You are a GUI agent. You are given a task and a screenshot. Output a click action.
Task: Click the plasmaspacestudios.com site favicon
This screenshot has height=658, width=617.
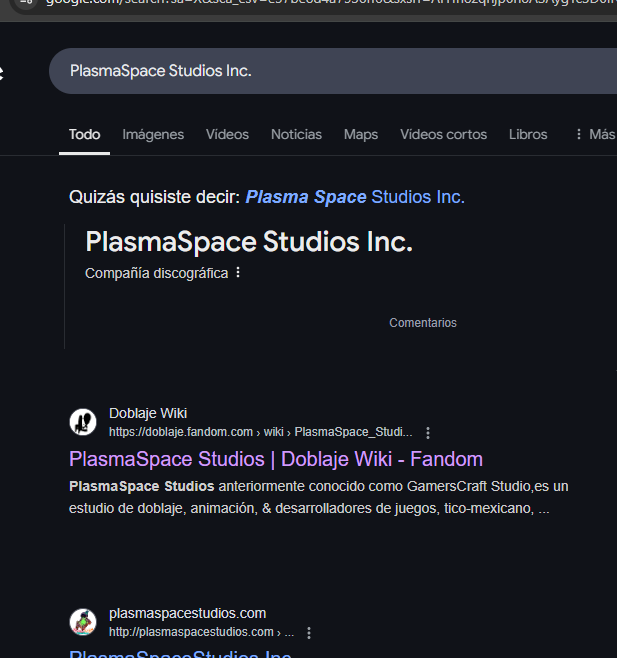[83, 622]
